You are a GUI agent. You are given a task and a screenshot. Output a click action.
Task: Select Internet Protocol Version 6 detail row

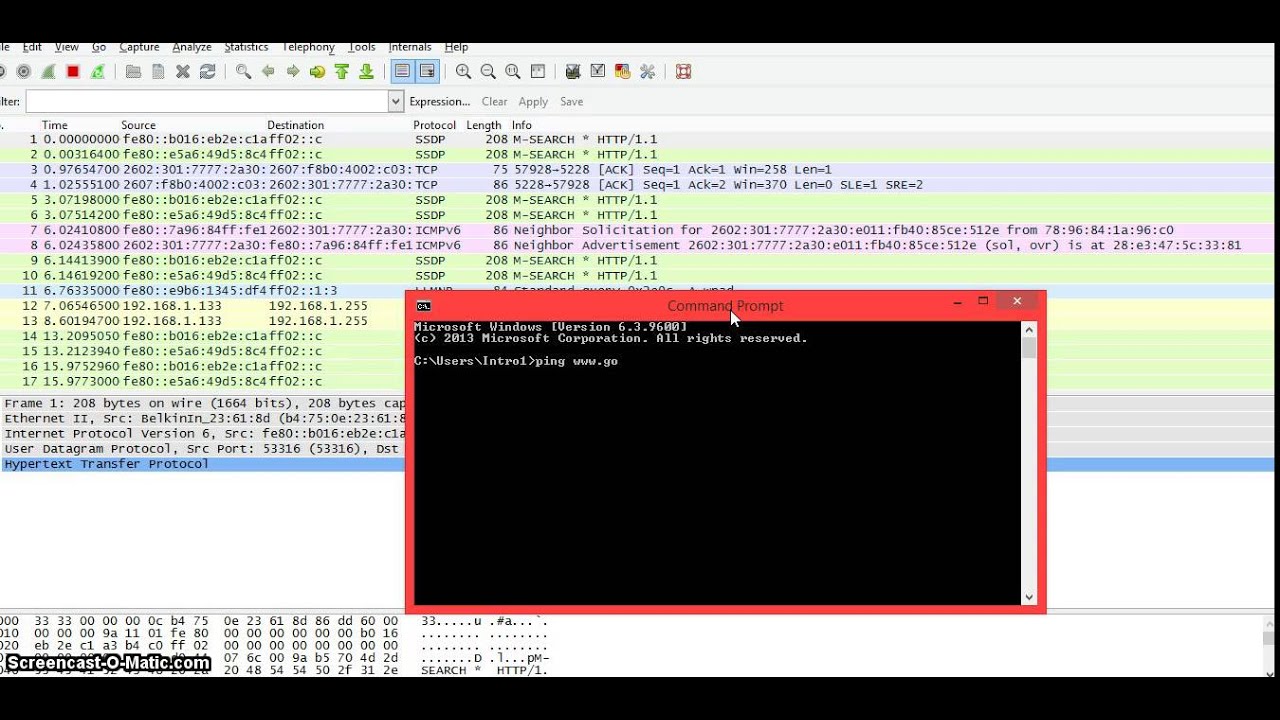pyautogui.click(x=202, y=434)
